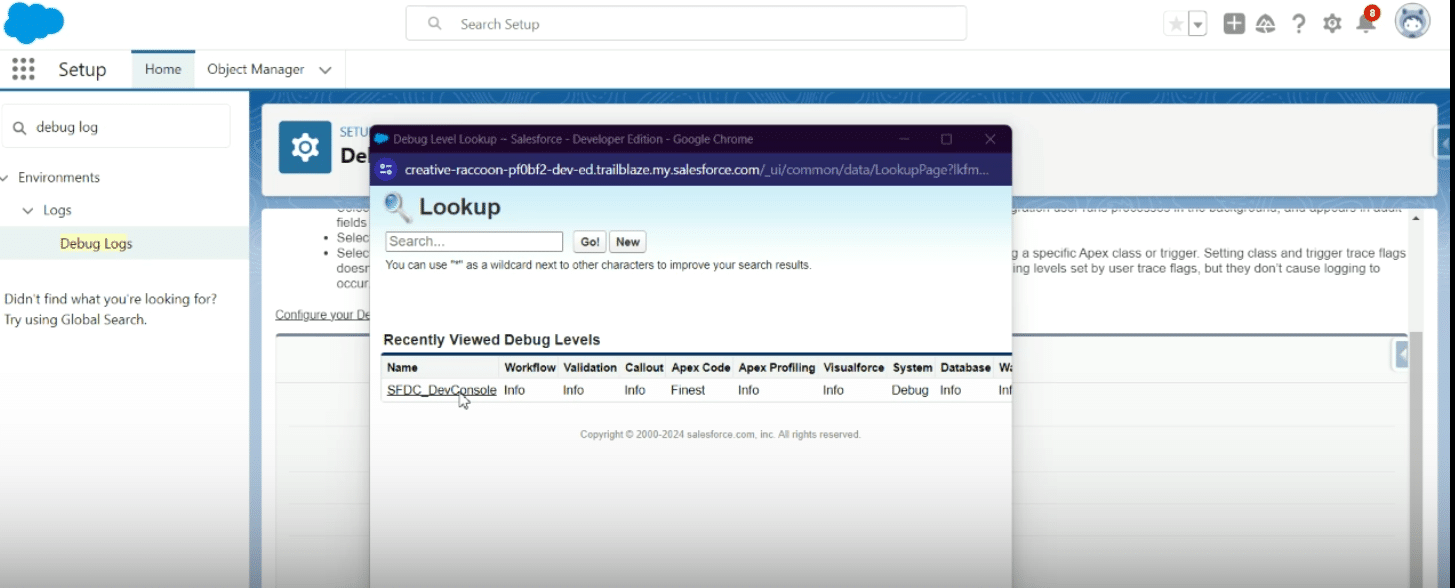This screenshot has width=1455, height=588.
Task: Maximize the Debug Level Lookup window
Action: point(946,139)
